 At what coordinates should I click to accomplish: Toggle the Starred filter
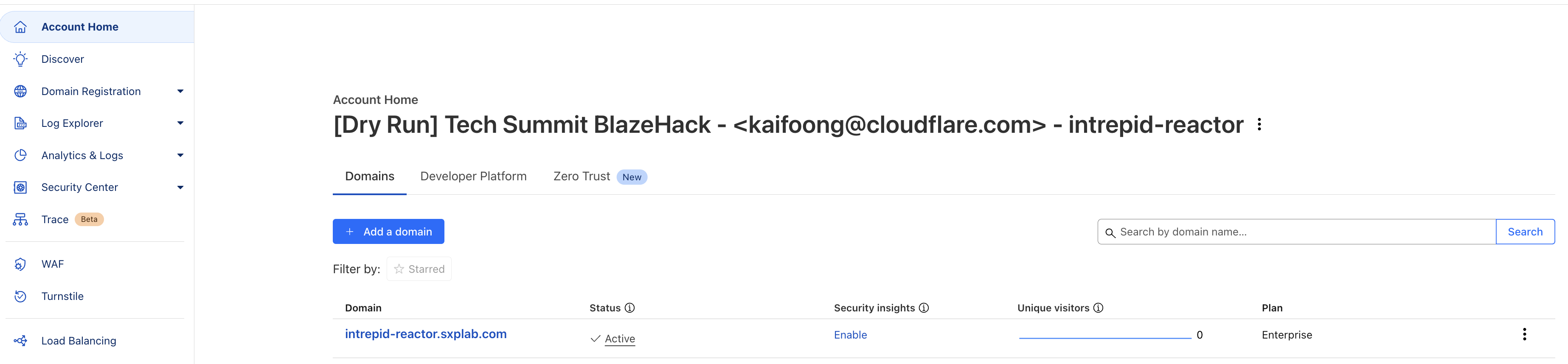click(419, 269)
